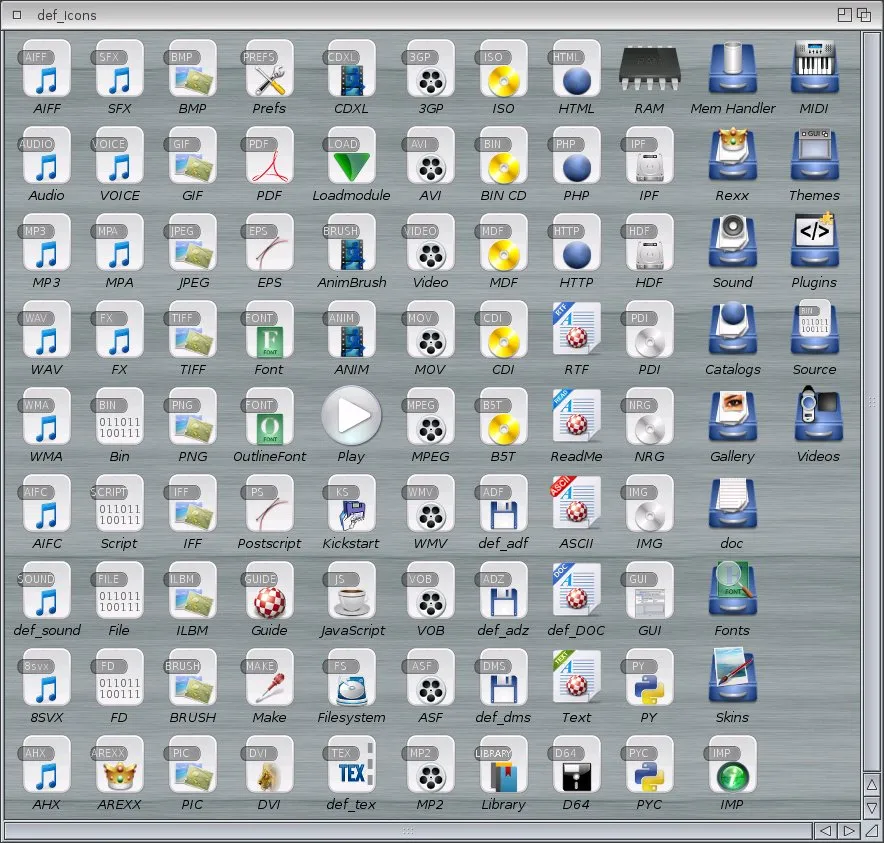This screenshot has height=843, width=884.
Task: Select the MIDI keyboard icon
Action: click(x=814, y=70)
